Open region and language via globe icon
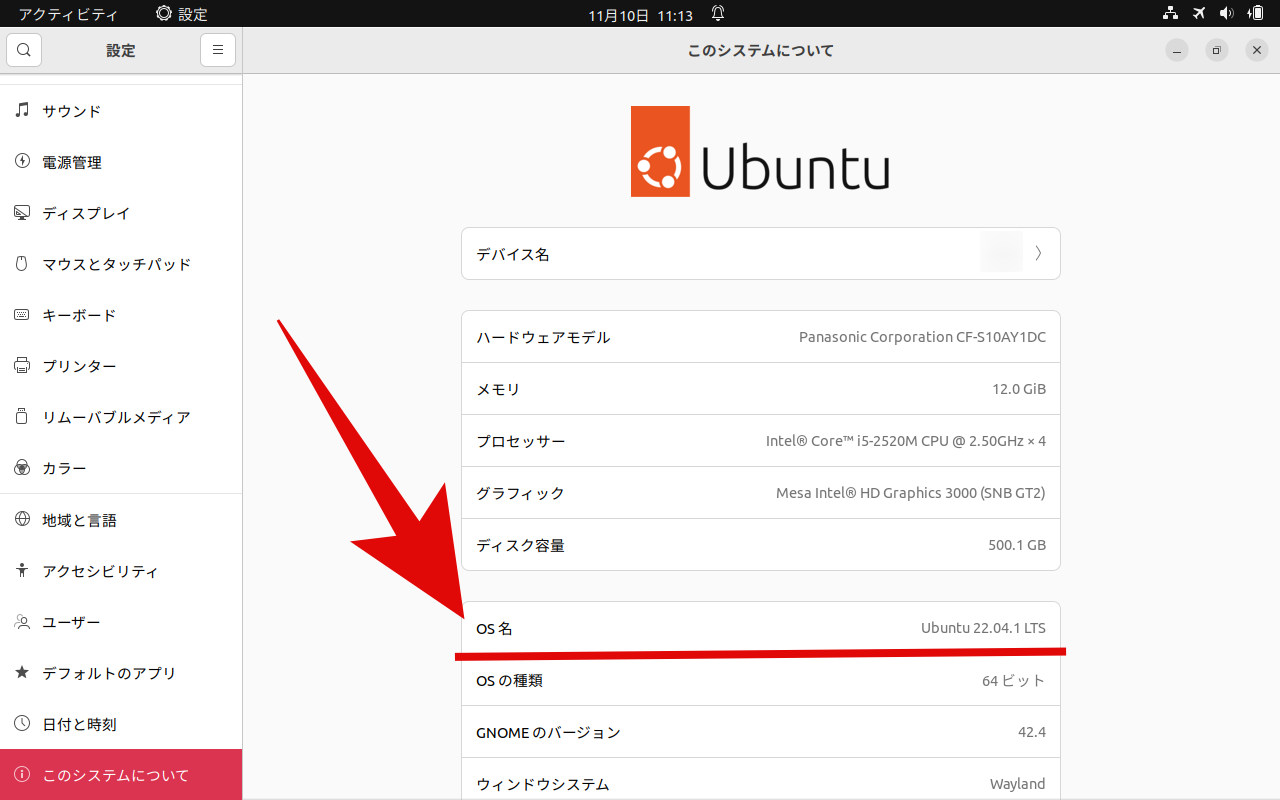Image resolution: width=1280 pixels, height=800 pixels. pos(20,519)
